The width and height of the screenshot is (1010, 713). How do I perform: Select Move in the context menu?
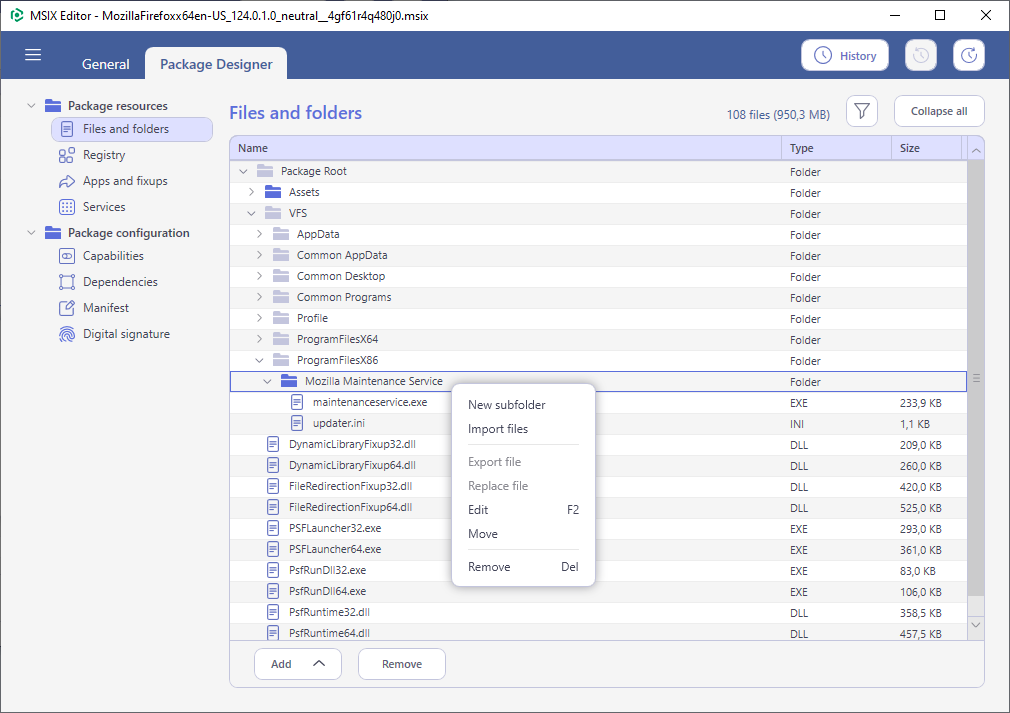[523, 534]
